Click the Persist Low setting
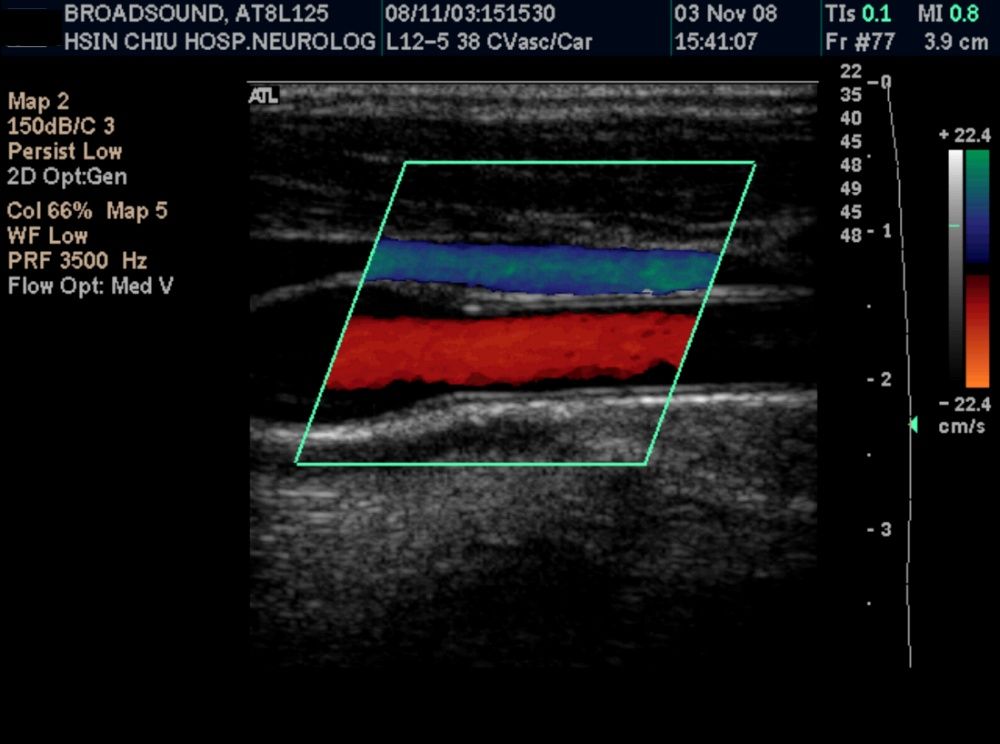1000x744 pixels. click(x=65, y=152)
